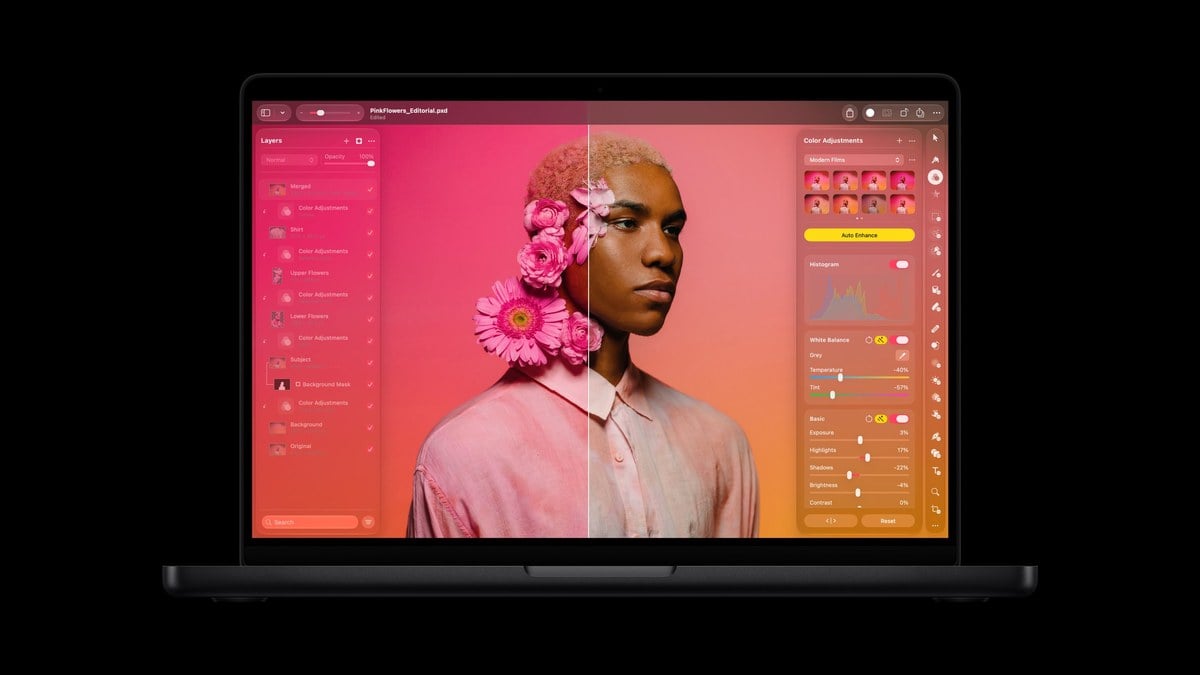
Task: Click the split comparison button beside Reset
Action: [x=831, y=521]
